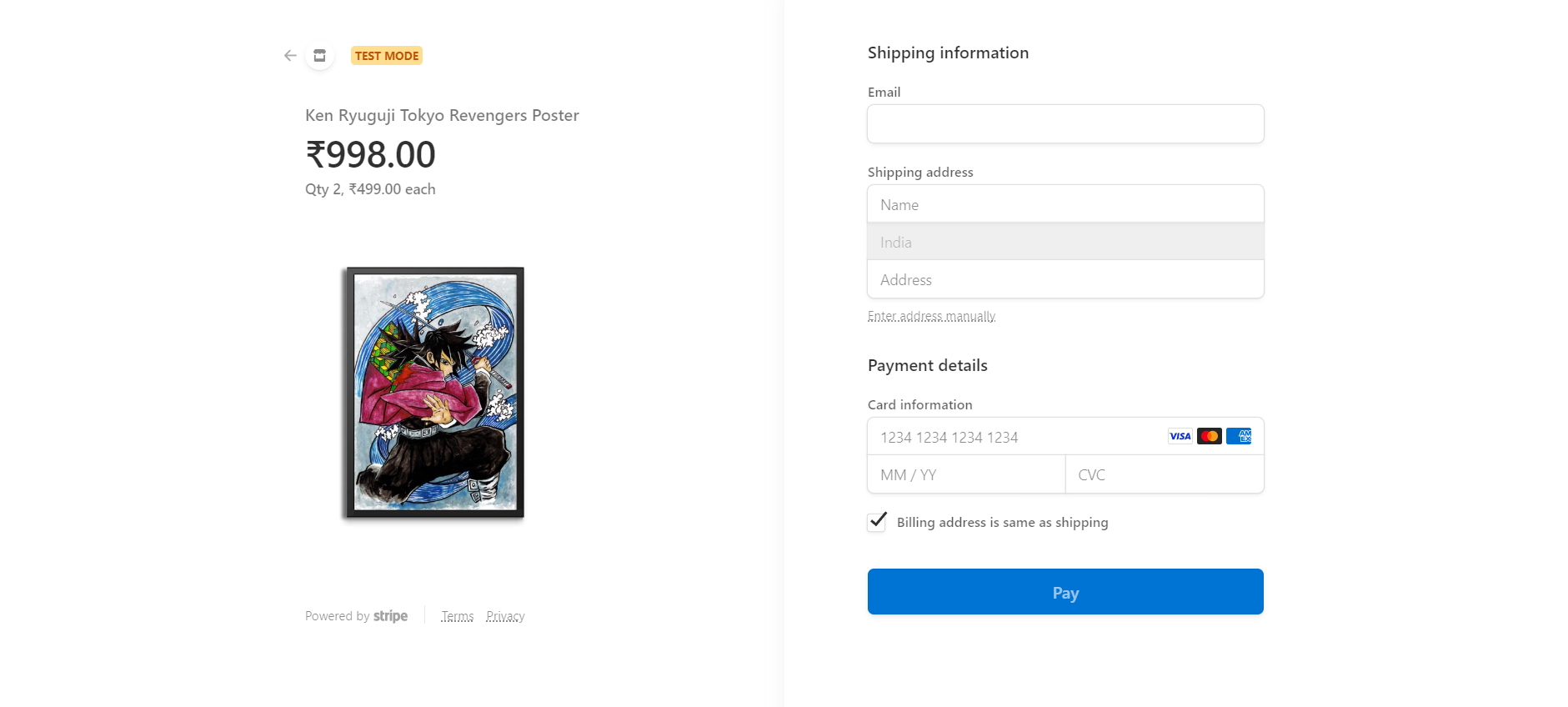This screenshot has width=1568, height=707.
Task: Click the Email input field
Action: click(x=1065, y=123)
